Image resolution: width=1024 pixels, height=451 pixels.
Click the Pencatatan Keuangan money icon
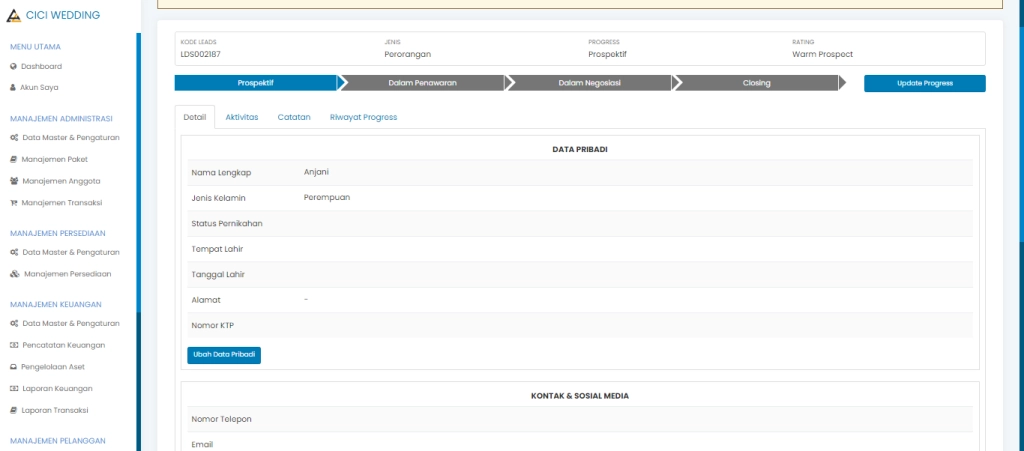14,344
